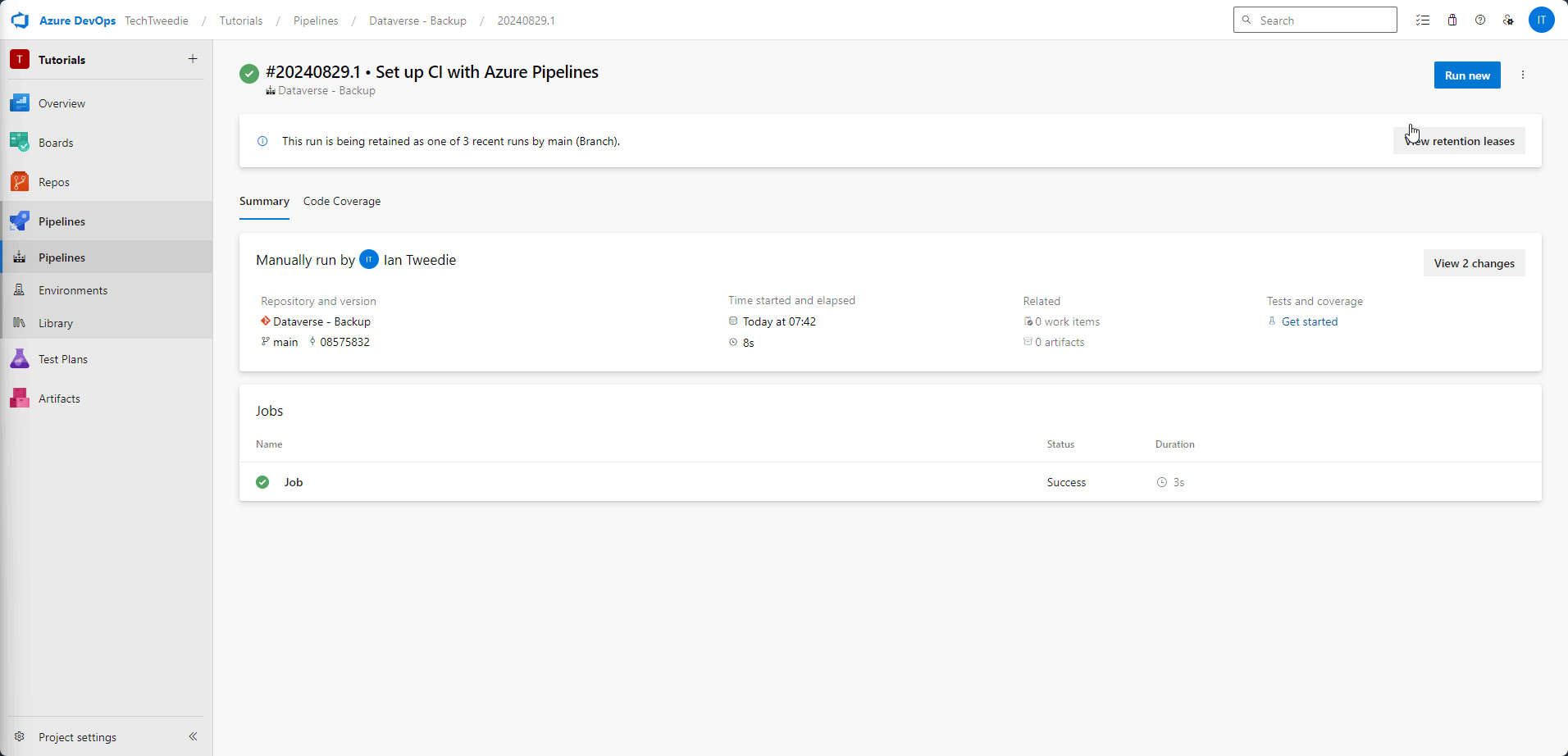Open the user settings gear icon
The height and width of the screenshot is (756, 1568).
coord(1509,20)
